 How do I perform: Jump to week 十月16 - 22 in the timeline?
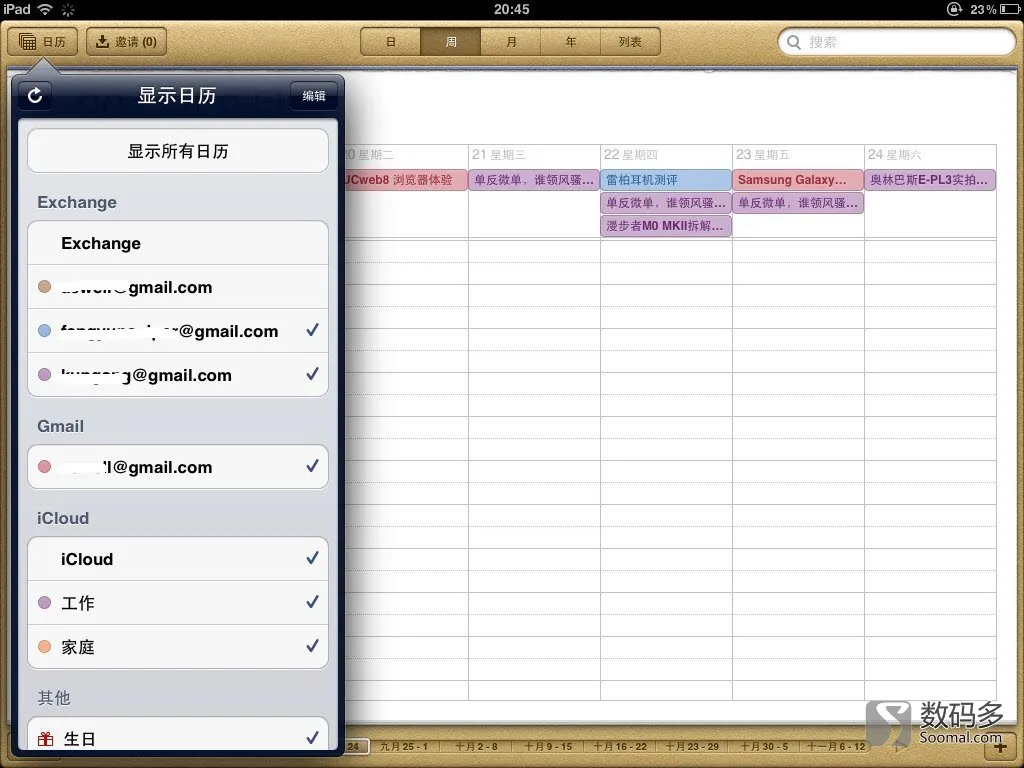[620, 746]
